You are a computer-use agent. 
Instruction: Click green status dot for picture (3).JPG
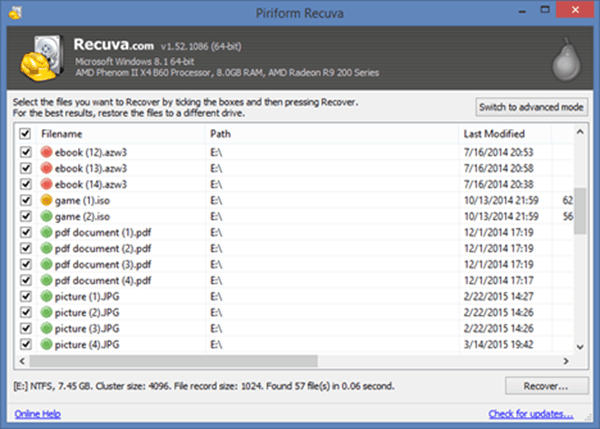point(46,328)
